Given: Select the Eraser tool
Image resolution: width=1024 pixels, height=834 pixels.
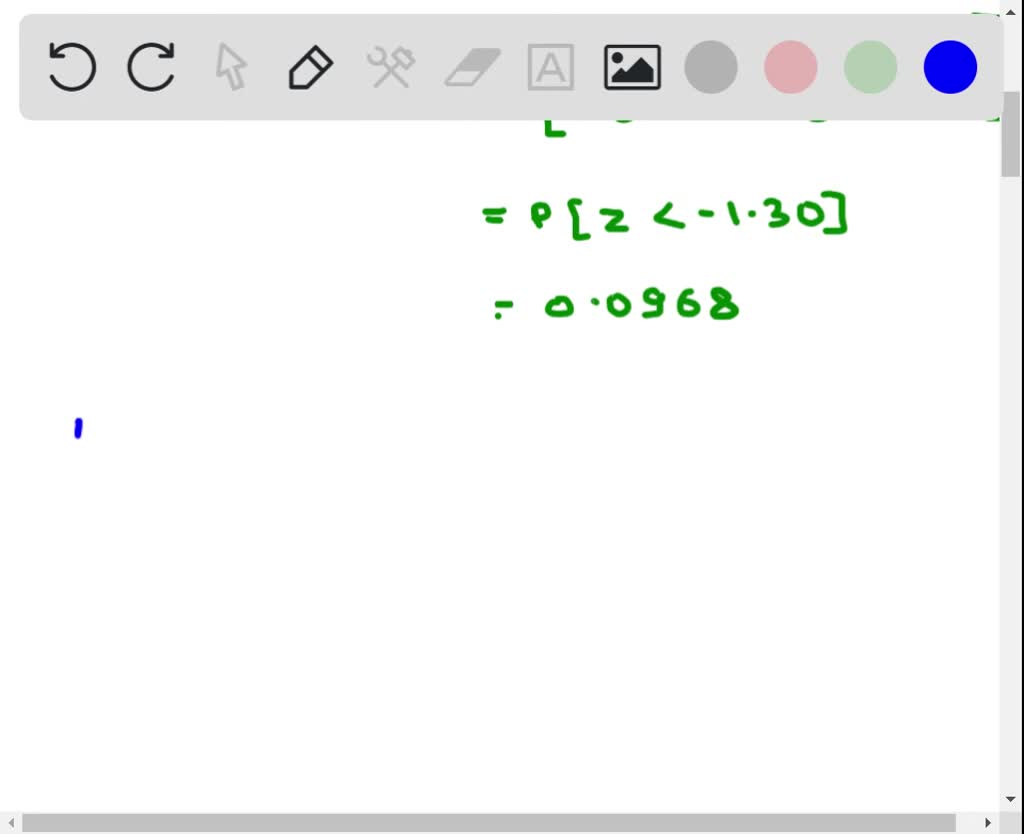Looking at the screenshot, I should pos(470,67).
